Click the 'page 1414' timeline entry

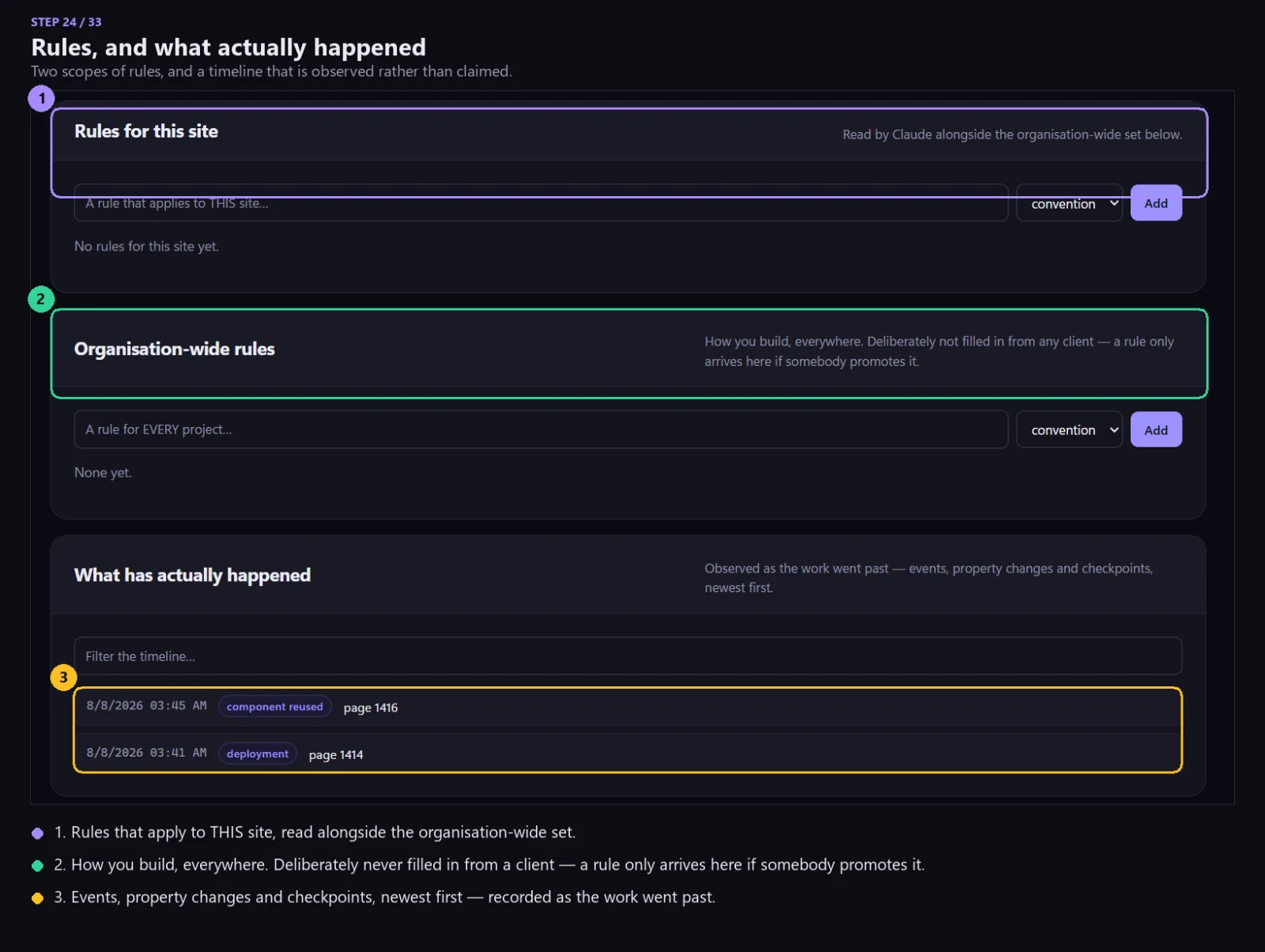coord(628,754)
